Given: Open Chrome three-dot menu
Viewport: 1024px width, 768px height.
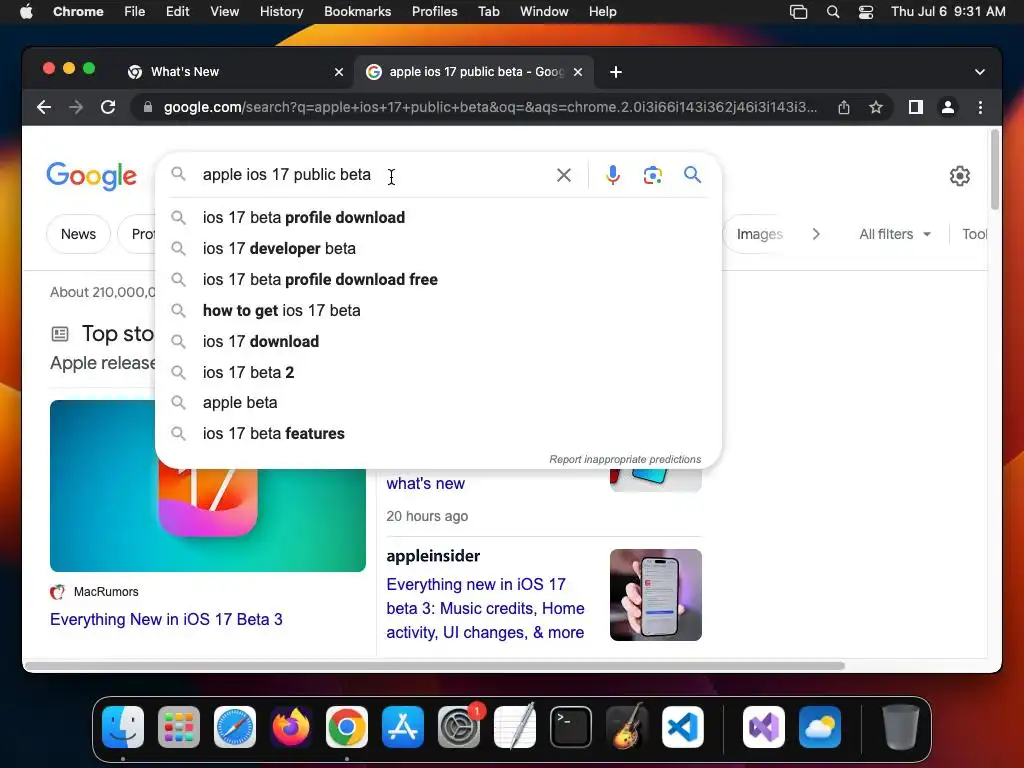Looking at the screenshot, I should click(x=980, y=107).
